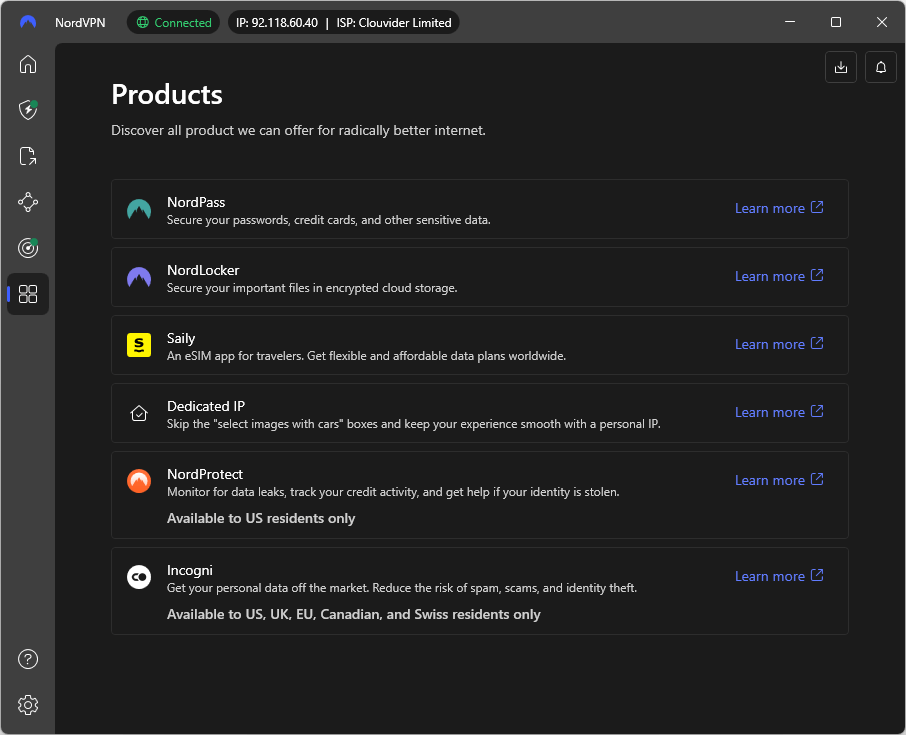Open Learn more for NordLocker
906x735 pixels.
point(779,276)
